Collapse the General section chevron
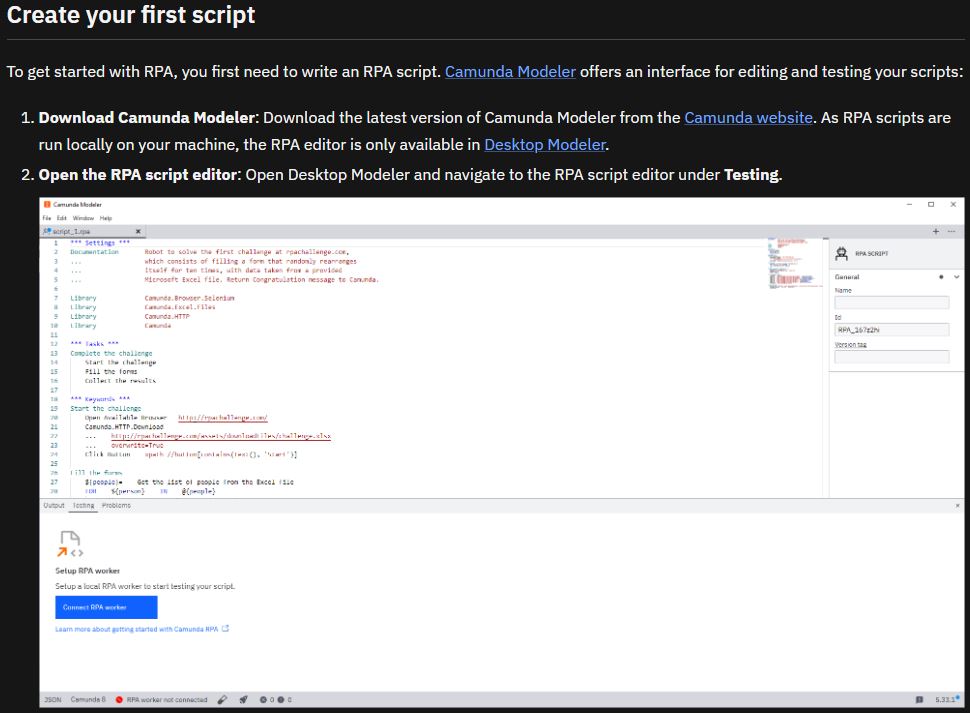This screenshot has width=970, height=713. coord(956,277)
